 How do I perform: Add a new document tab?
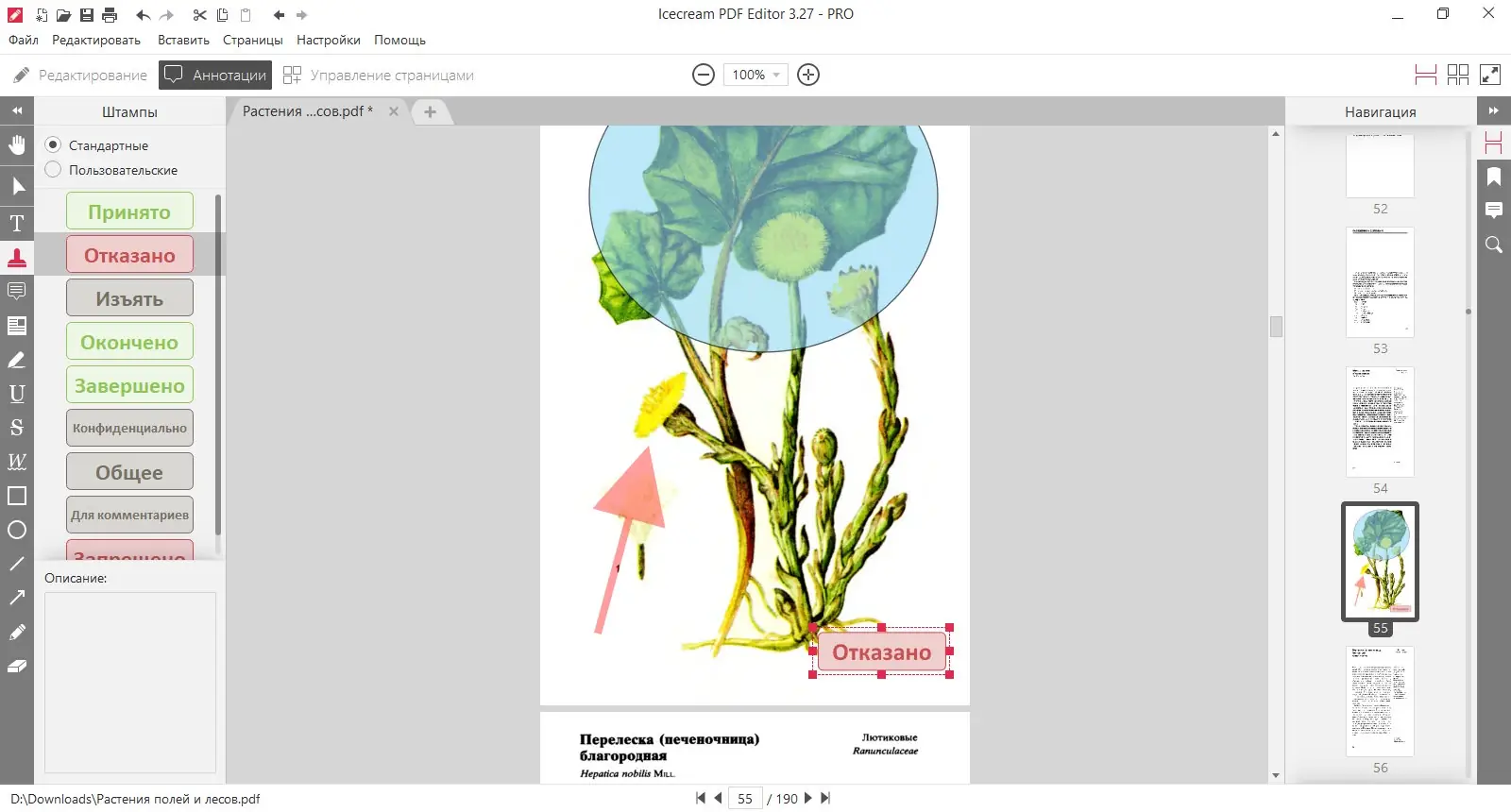click(430, 111)
